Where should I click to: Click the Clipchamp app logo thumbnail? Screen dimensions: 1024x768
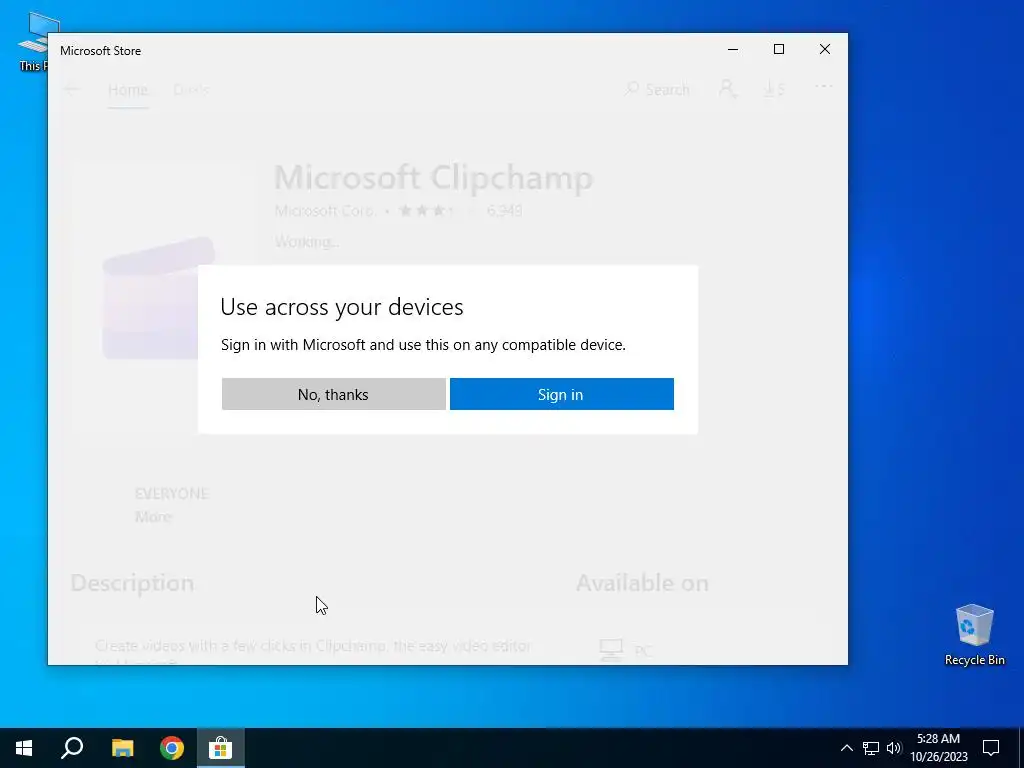pyautogui.click(x=158, y=298)
